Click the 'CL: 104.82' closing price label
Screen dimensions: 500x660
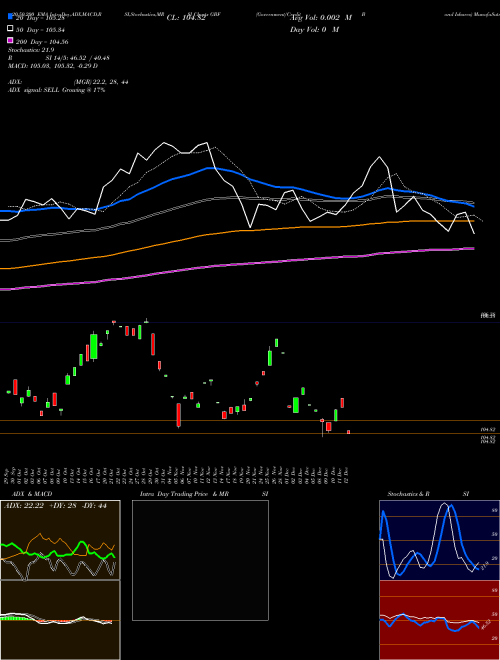click(x=186, y=18)
